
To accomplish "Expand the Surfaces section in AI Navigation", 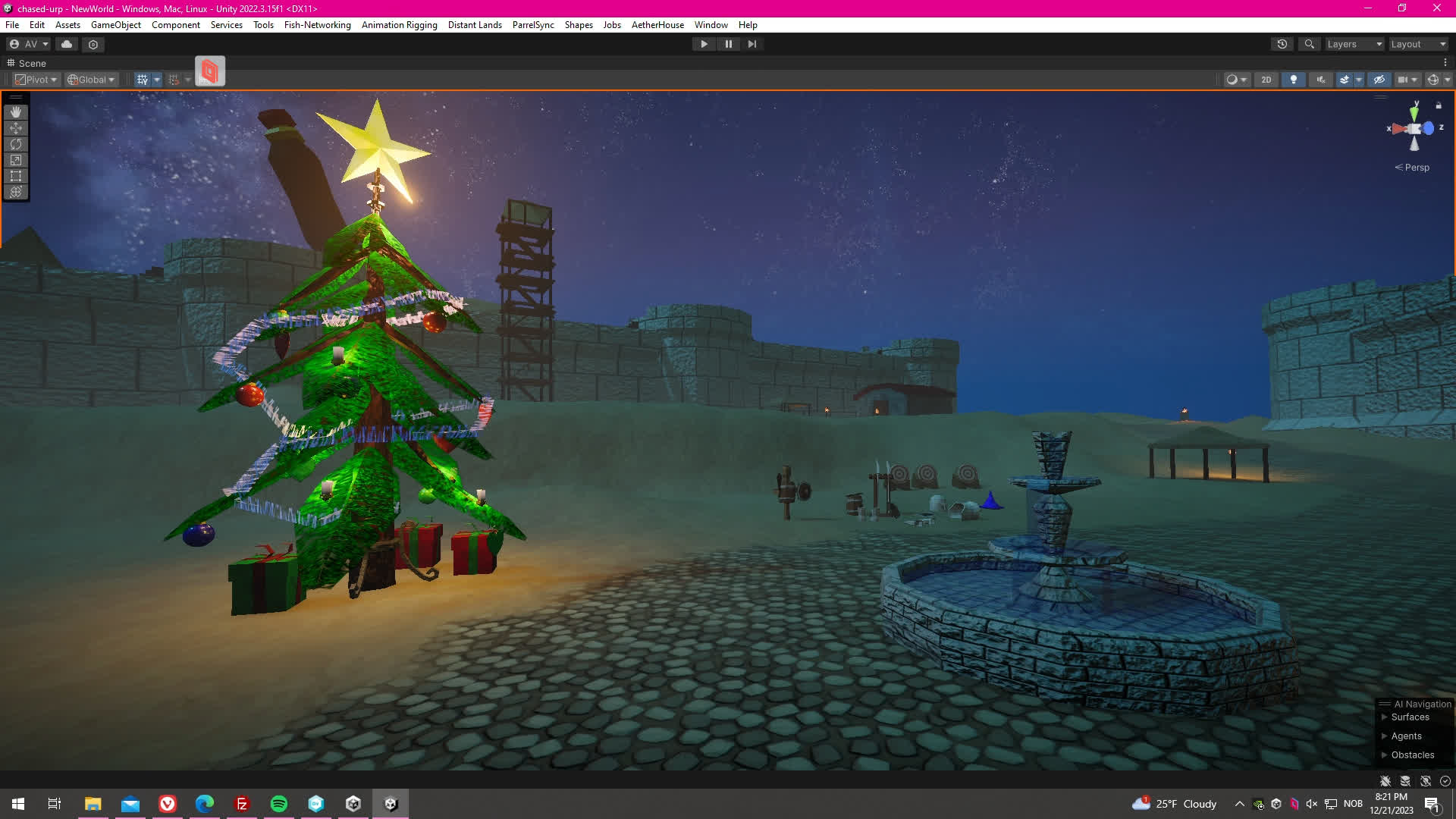I will point(1384,717).
